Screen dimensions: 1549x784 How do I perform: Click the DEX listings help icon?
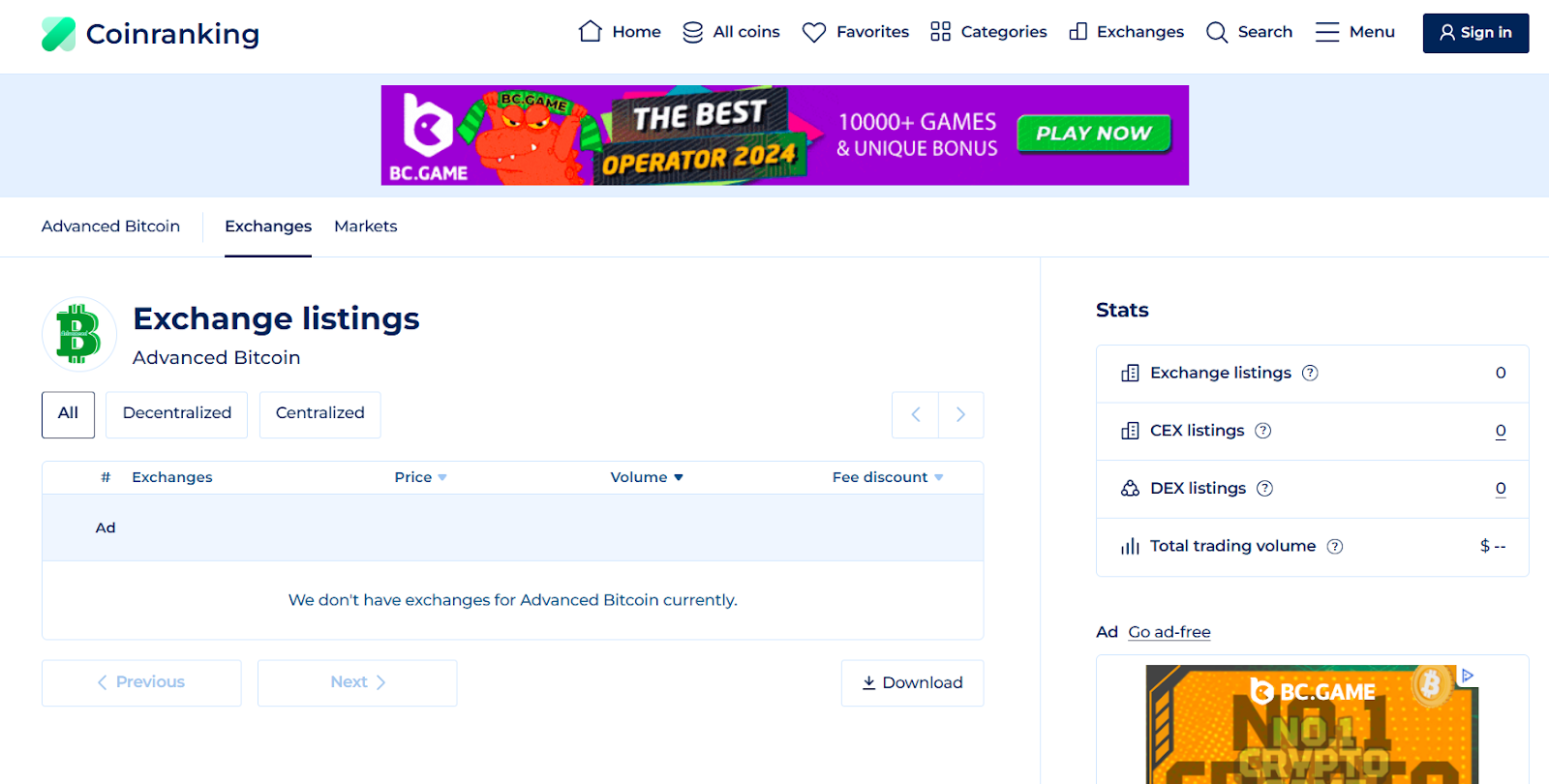pyautogui.click(x=1264, y=489)
